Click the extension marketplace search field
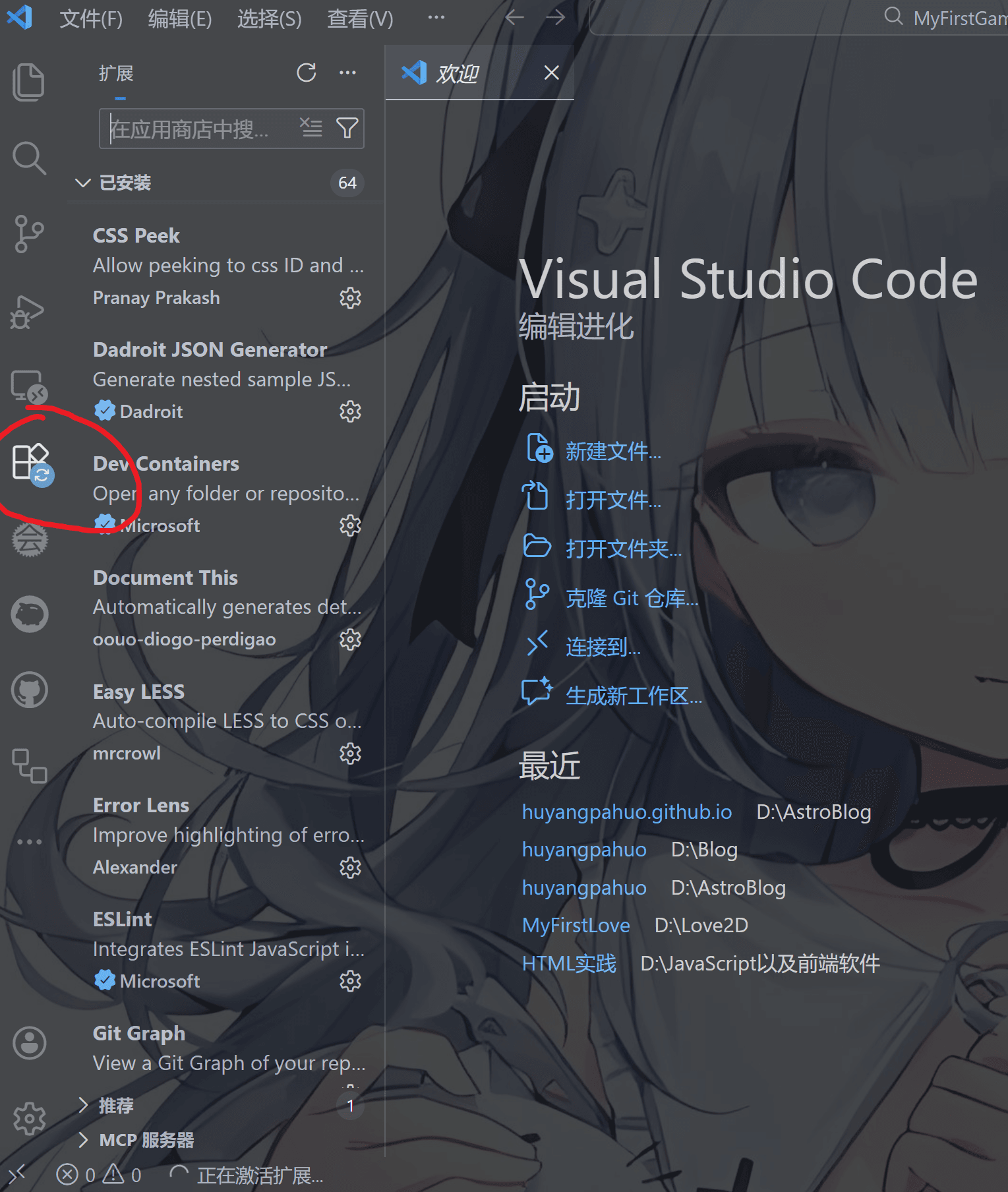 click(198, 129)
